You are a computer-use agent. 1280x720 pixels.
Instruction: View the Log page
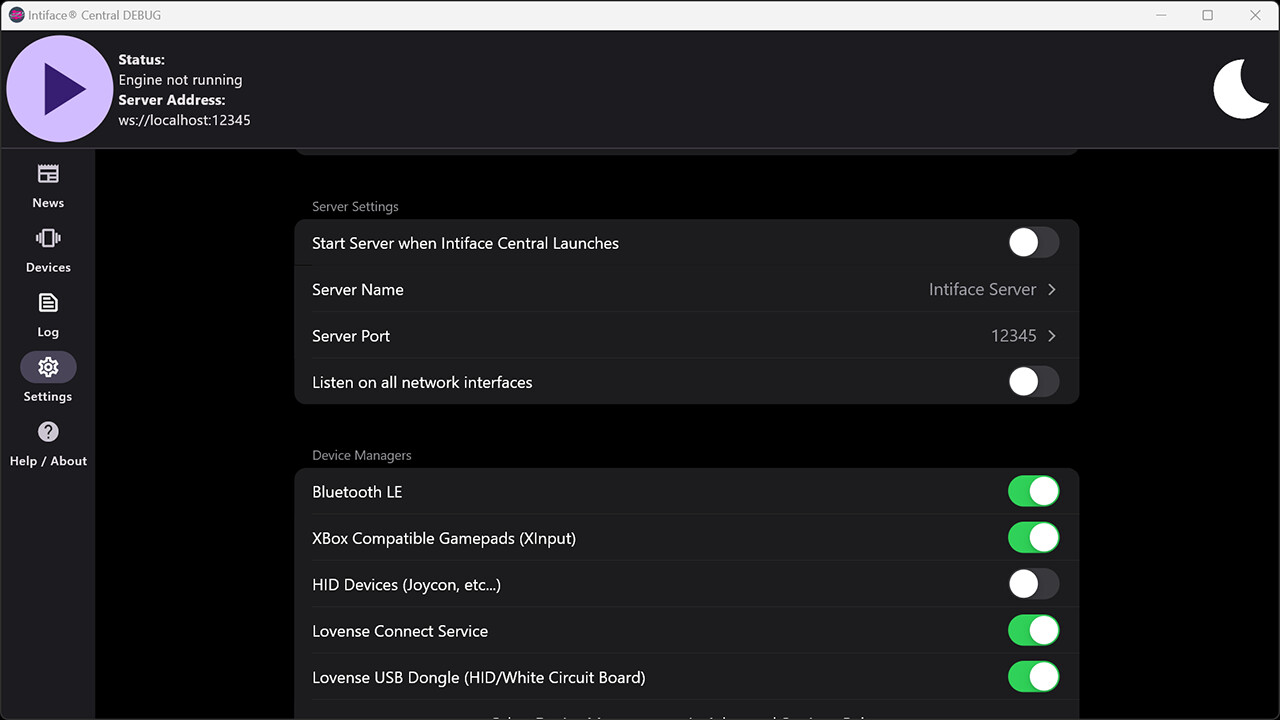click(x=47, y=315)
